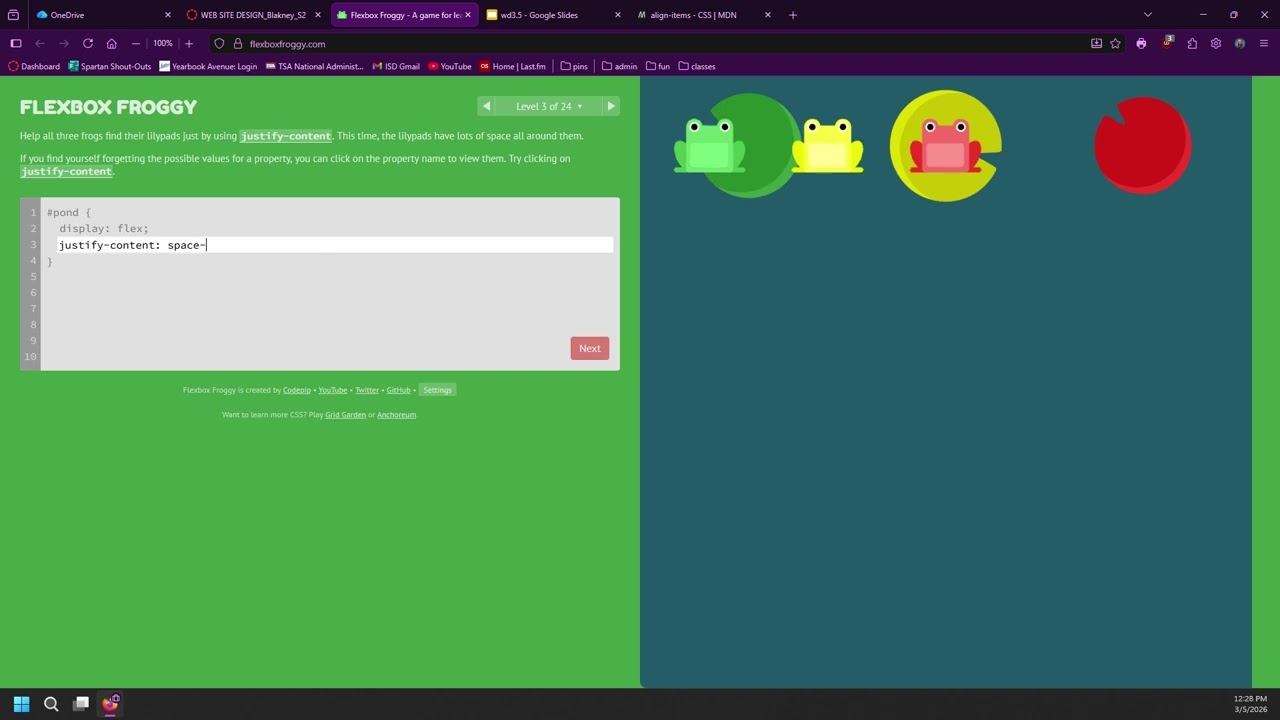Screen dimensions: 1280x720
Task: Bookmark this page with the star icon
Action: pyautogui.click(x=1116, y=44)
